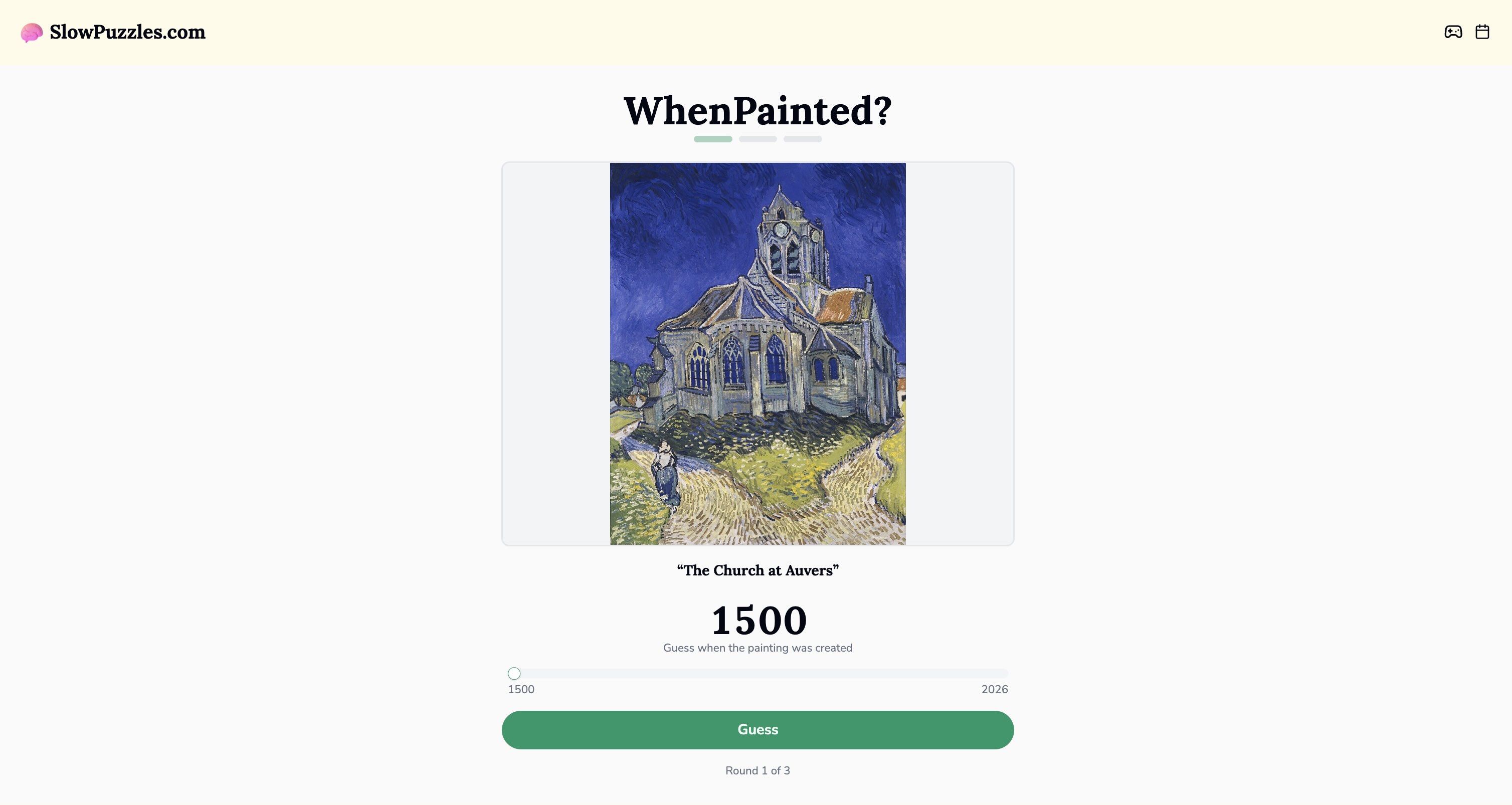
Task: Click the WhenPainted? heading
Action: pos(757,110)
